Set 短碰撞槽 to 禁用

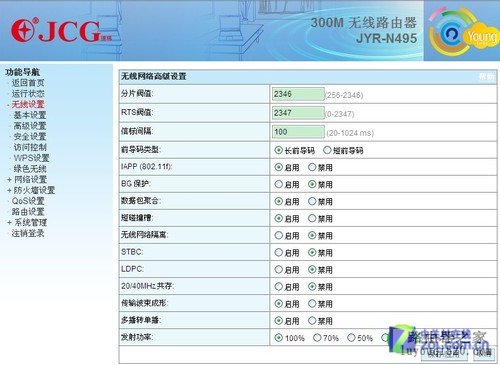tap(312, 218)
